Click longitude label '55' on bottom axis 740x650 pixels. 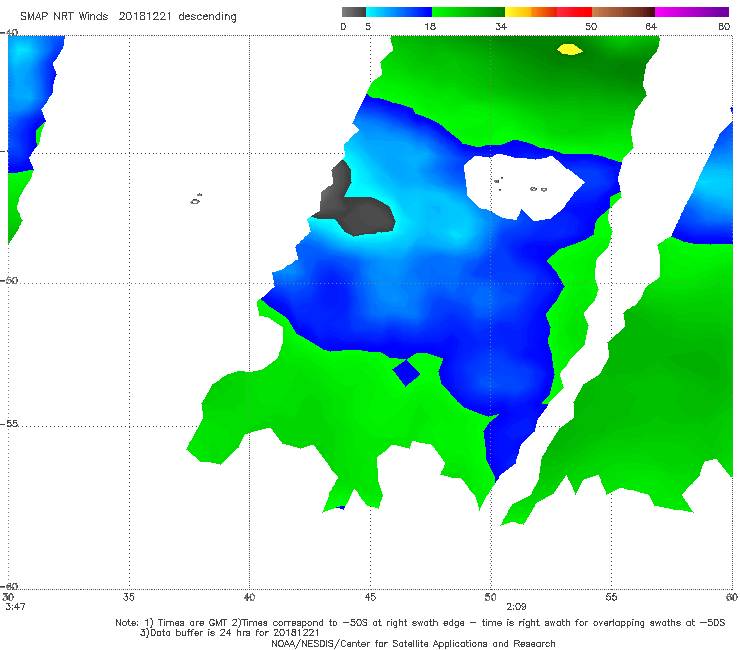tap(611, 597)
